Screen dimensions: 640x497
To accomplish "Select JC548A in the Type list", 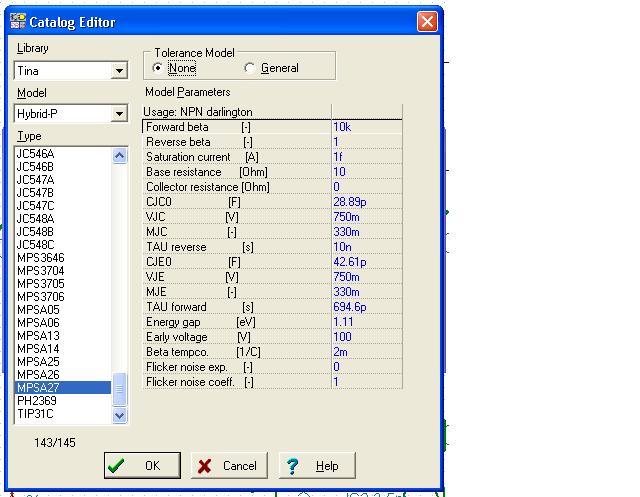I will (63, 219).
